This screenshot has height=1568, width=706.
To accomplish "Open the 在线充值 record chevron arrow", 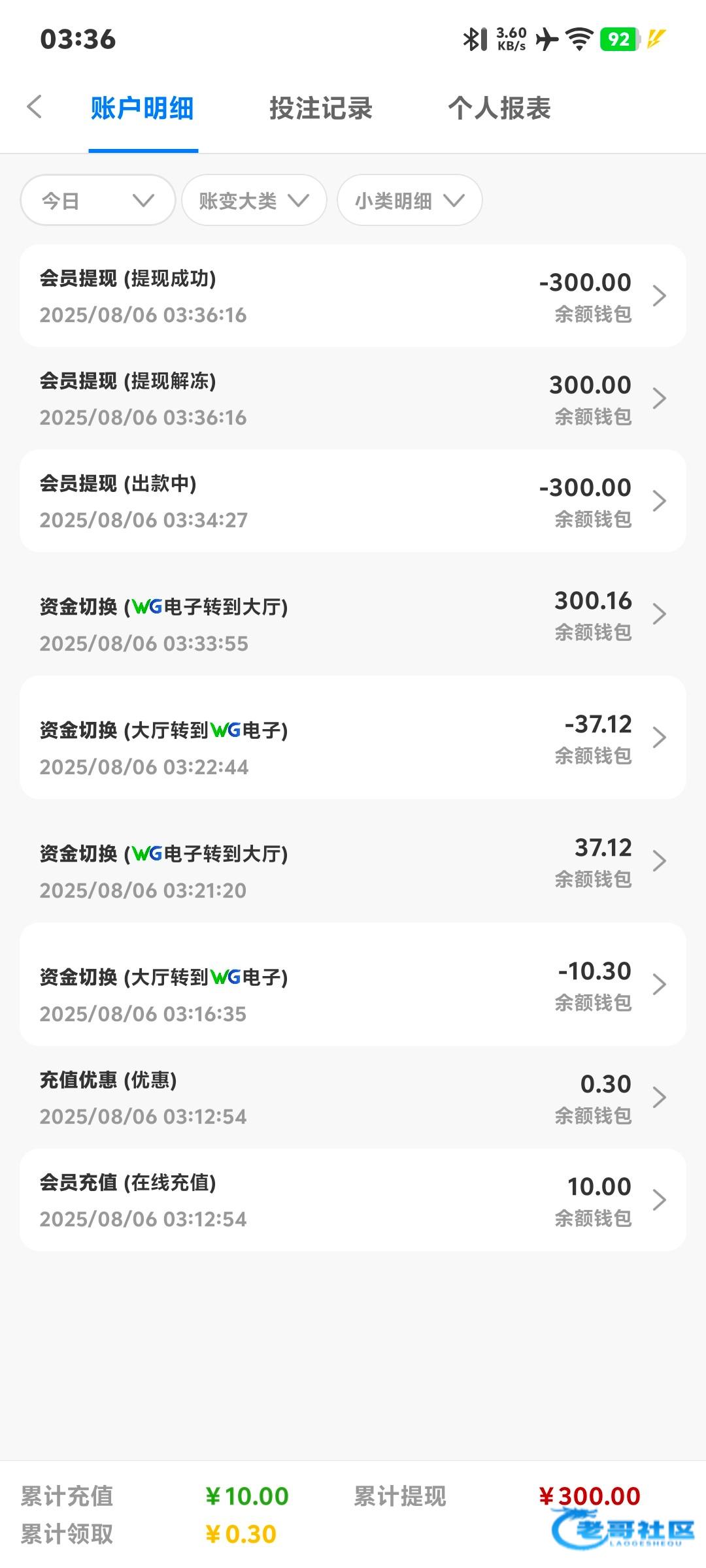I will pos(659,1200).
